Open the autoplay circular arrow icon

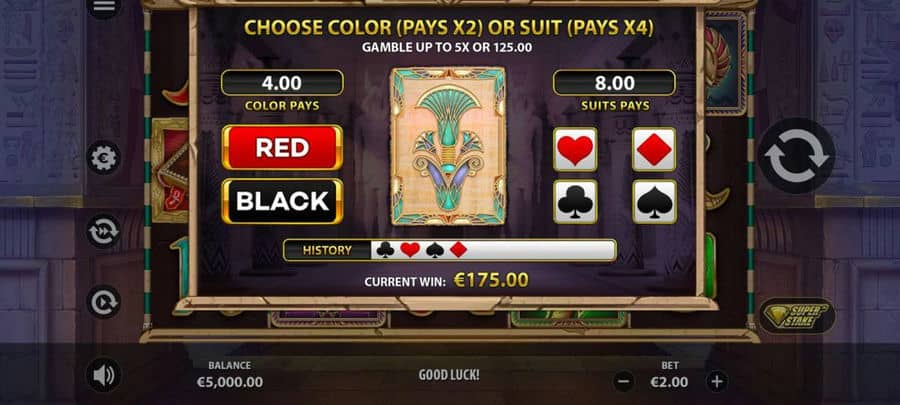pyautogui.click(x=104, y=302)
